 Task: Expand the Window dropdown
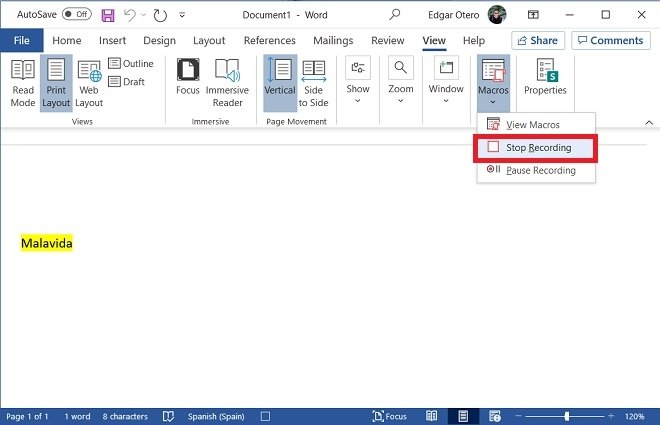point(446,81)
